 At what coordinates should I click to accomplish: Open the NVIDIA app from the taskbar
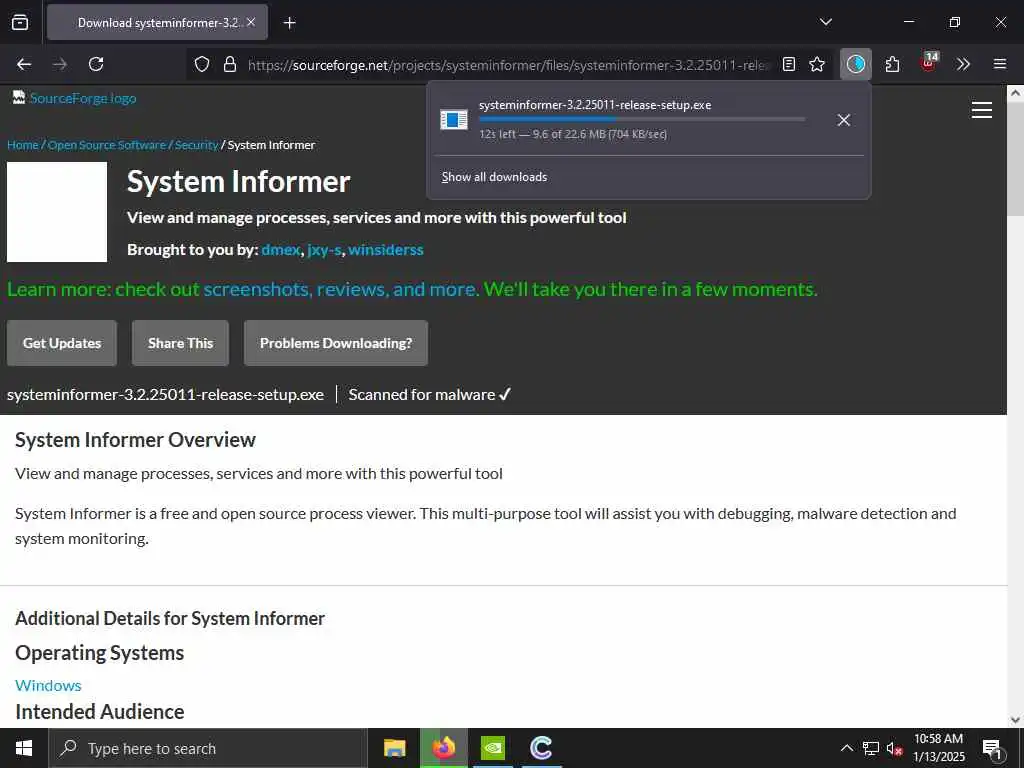[493, 748]
